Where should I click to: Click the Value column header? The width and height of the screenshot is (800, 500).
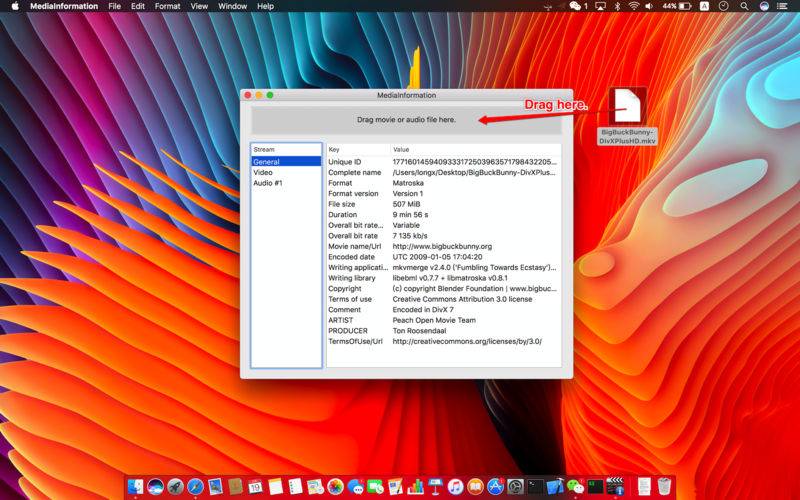point(476,149)
